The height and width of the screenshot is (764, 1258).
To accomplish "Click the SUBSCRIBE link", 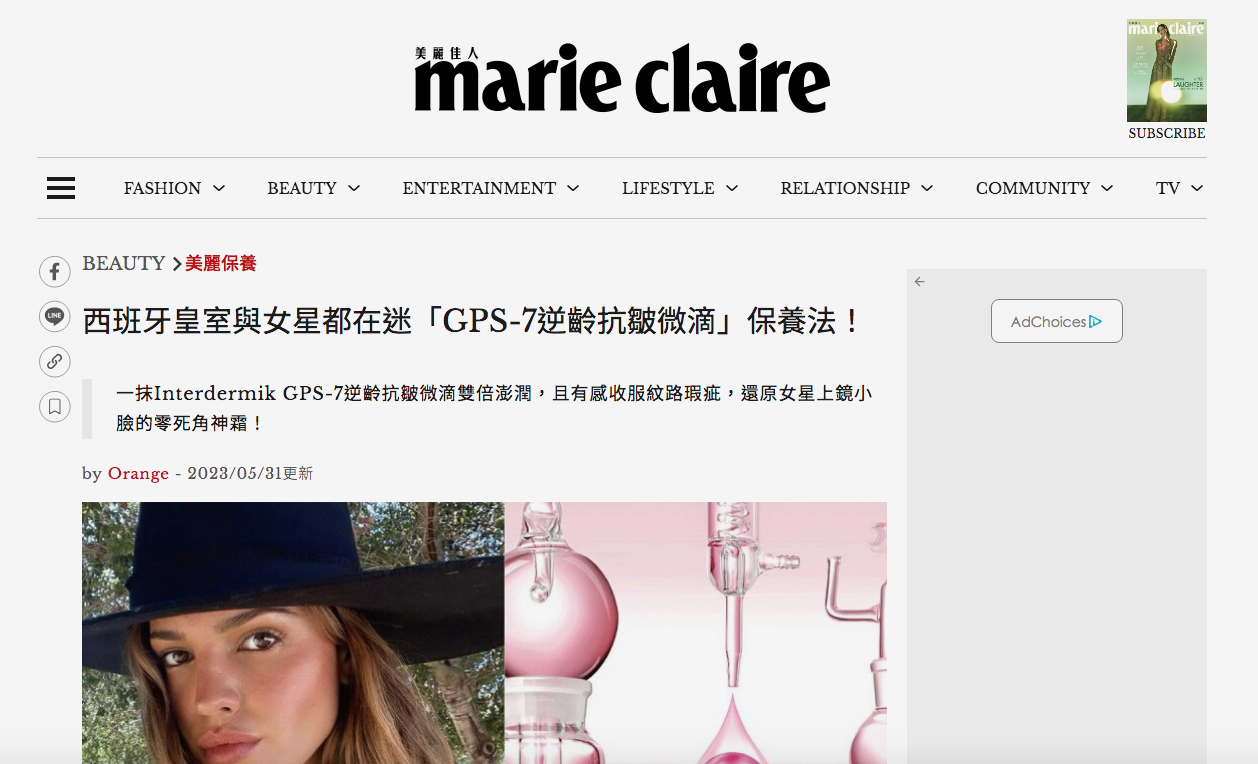I will [x=1167, y=133].
